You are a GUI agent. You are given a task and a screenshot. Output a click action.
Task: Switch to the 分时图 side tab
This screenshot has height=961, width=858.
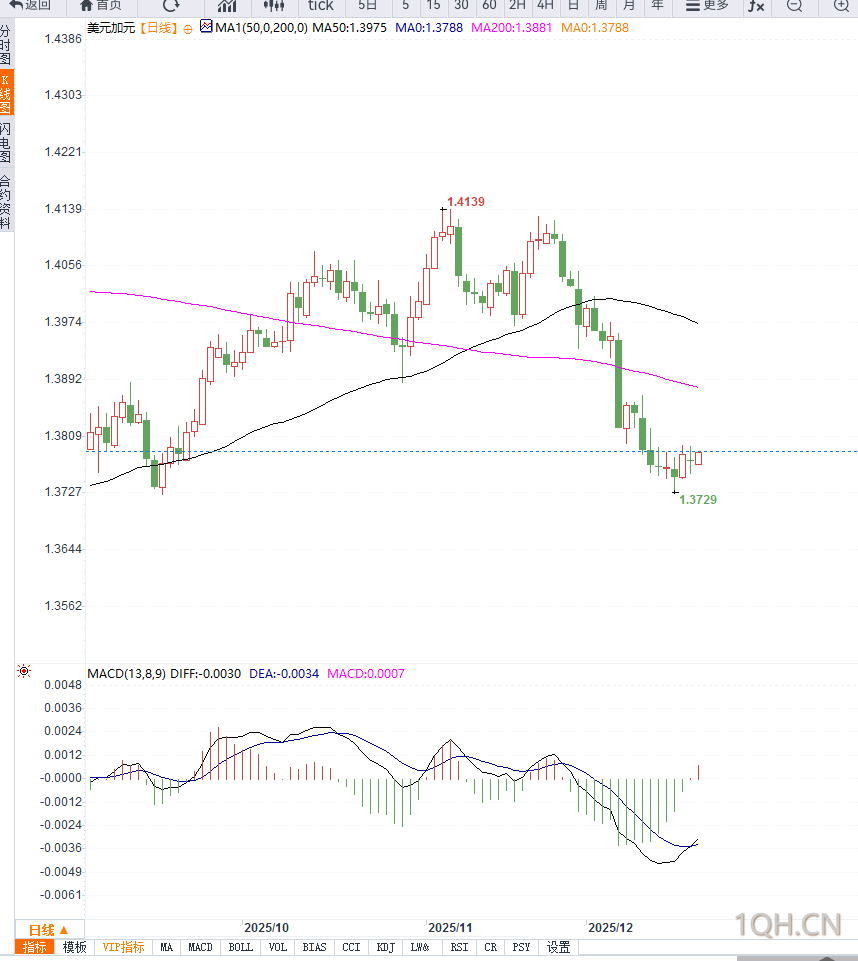click(x=6, y=45)
